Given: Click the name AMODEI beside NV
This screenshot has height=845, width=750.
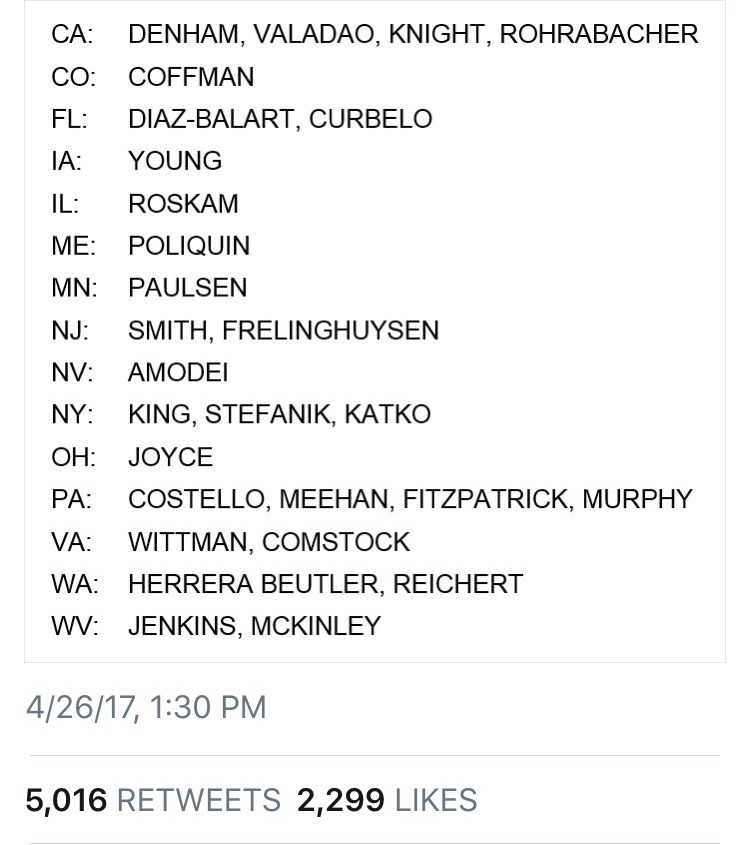Looking at the screenshot, I should coord(178,373).
